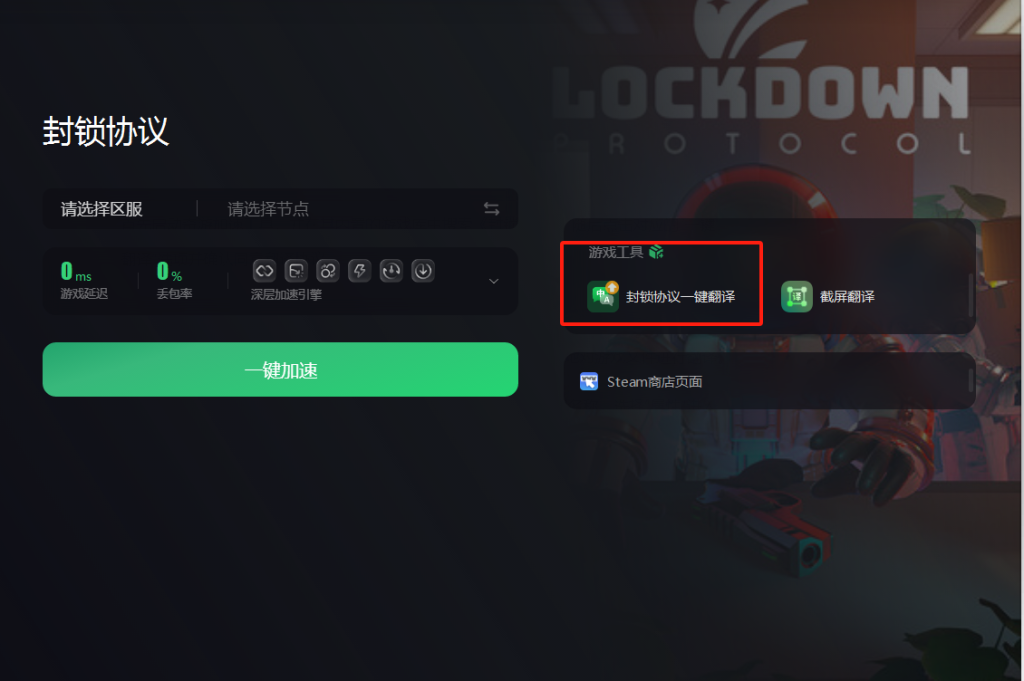Open the 封锁协议一键翻译 translate tool icon
1024x681 pixels.
click(603, 296)
